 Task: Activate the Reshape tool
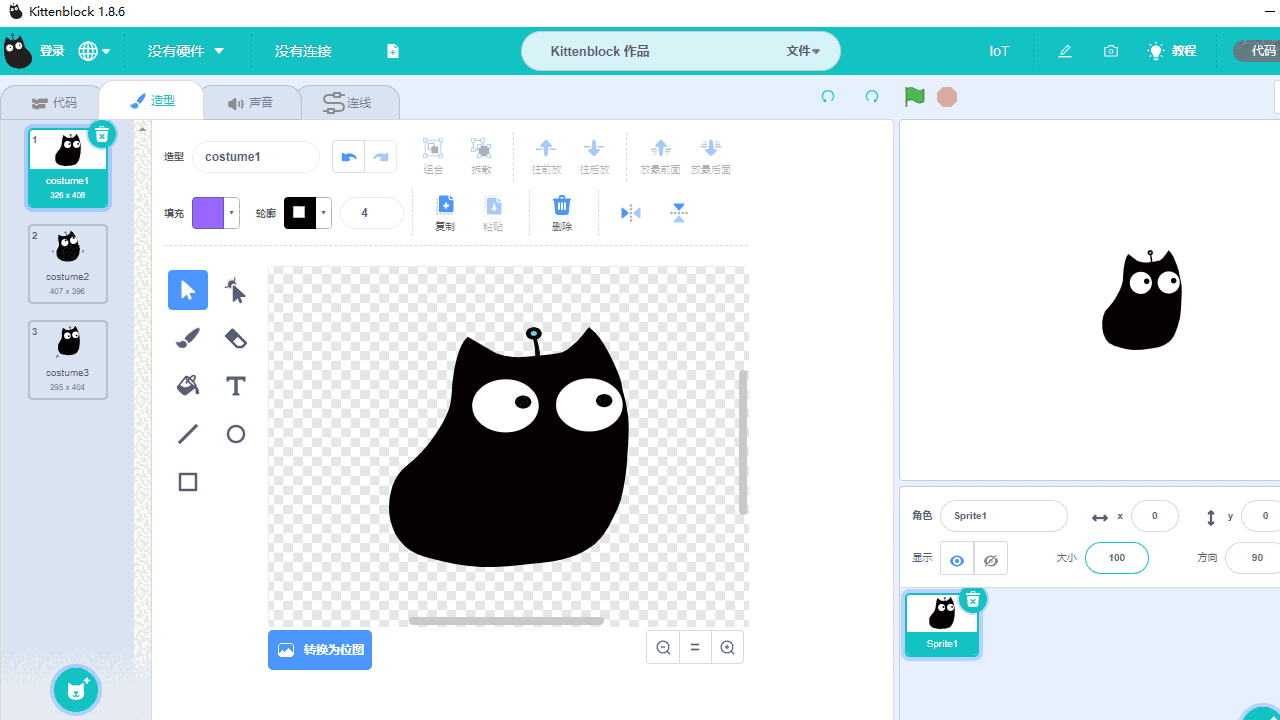click(235, 290)
